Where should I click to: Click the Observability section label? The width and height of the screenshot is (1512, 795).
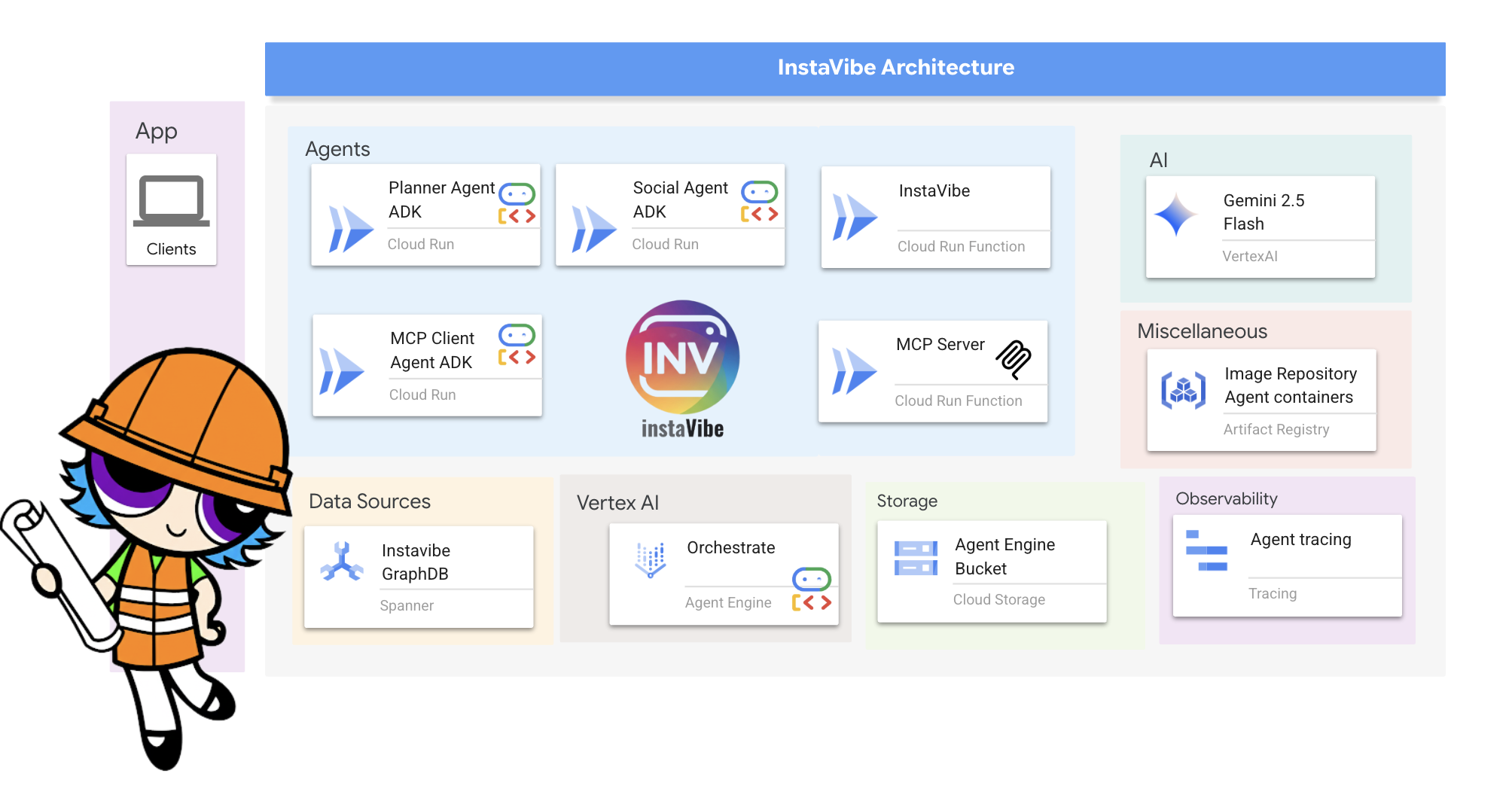click(x=1227, y=498)
